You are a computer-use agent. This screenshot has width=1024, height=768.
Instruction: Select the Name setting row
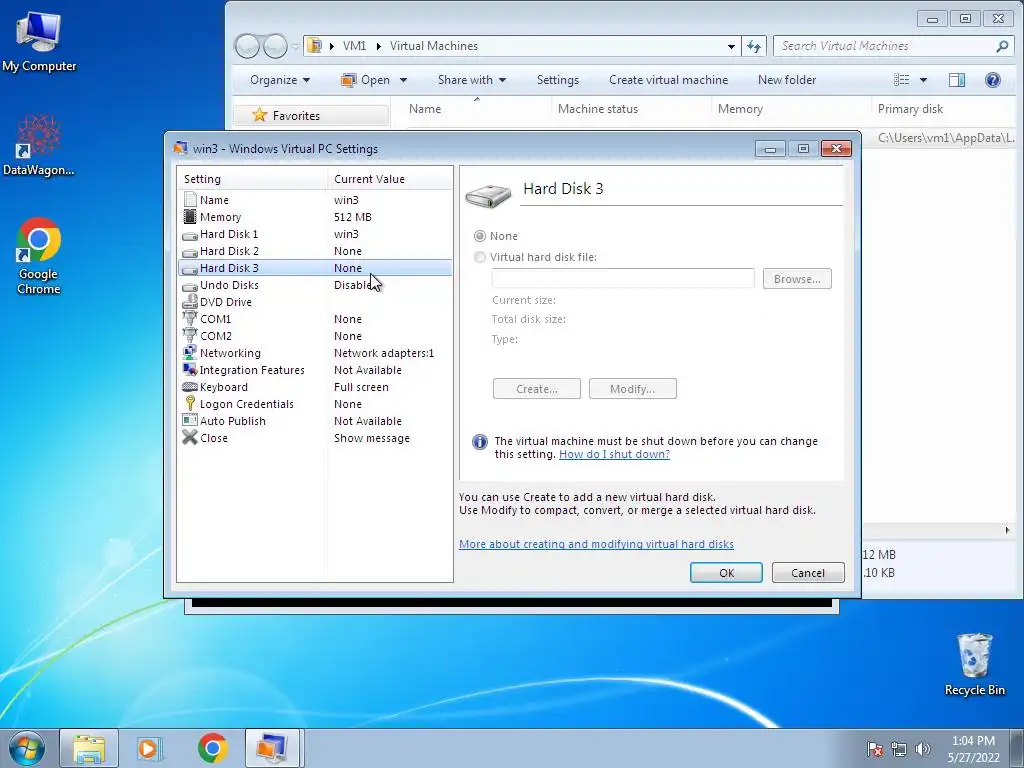[x=315, y=200]
